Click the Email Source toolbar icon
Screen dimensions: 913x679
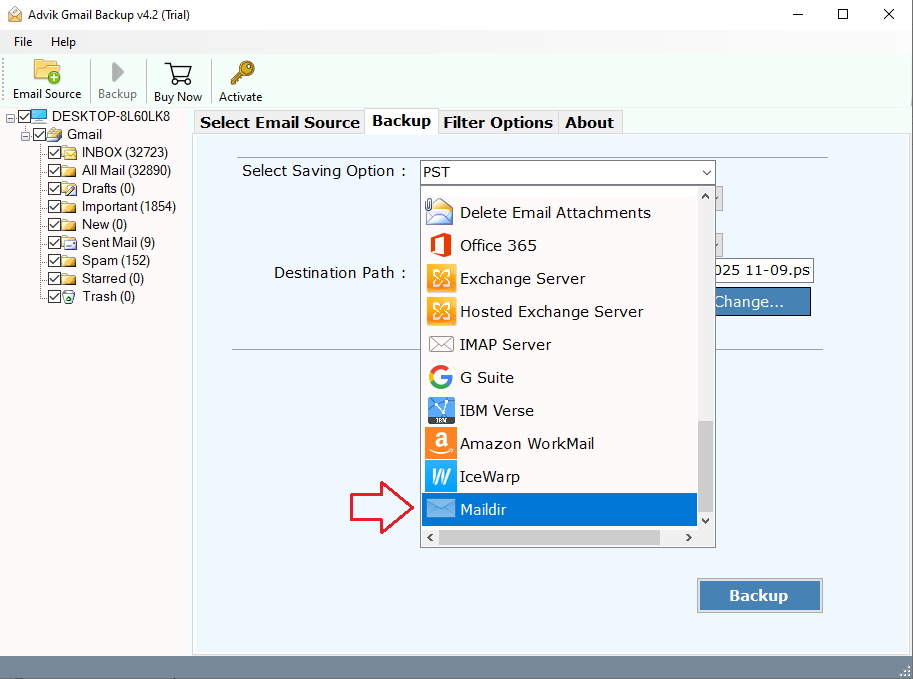click(47, 72)
